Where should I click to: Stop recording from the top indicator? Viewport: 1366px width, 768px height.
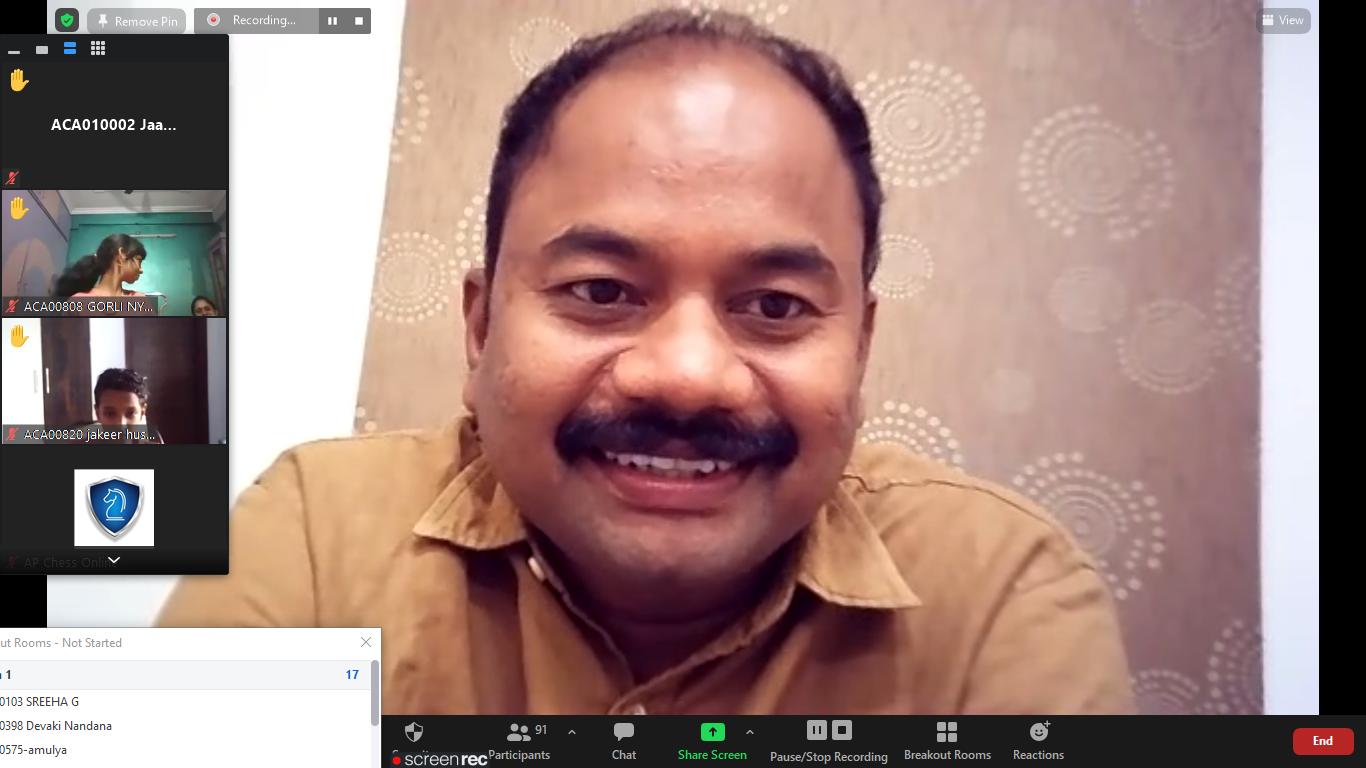pos(359,21)
